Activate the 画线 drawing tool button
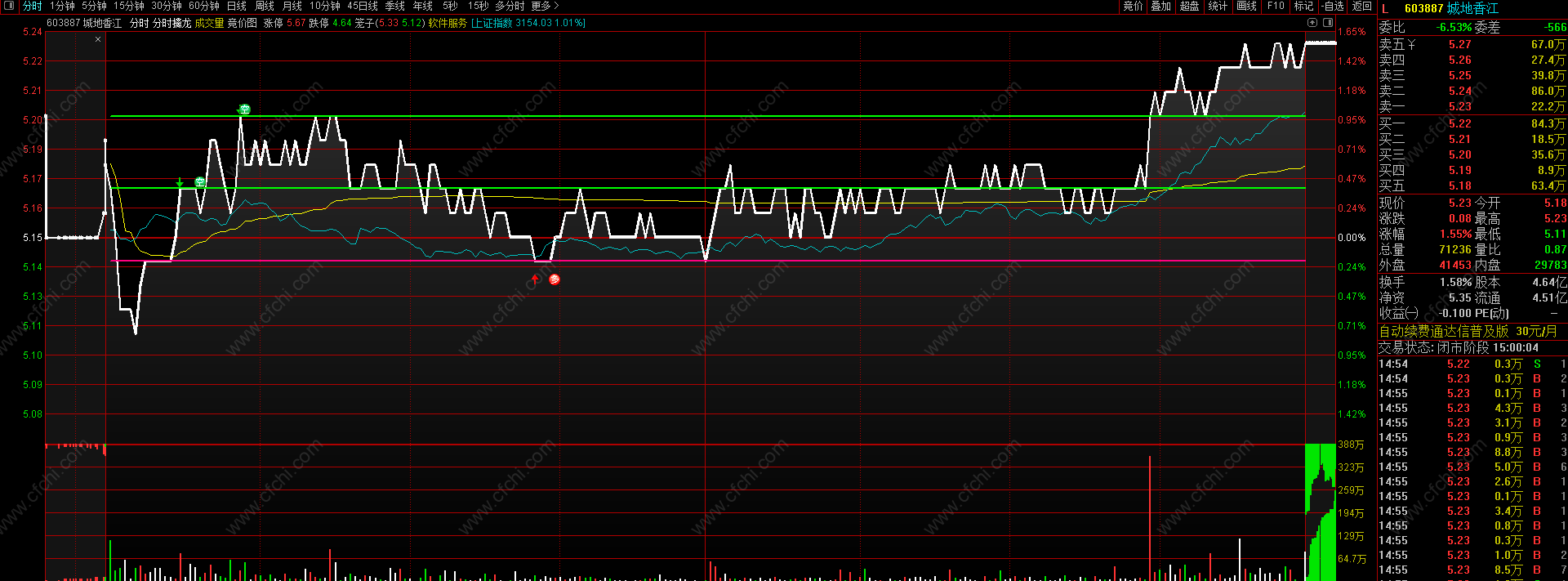Image resolution: width=1568 pixels, height=581 pixels. tap(1246, 6)
